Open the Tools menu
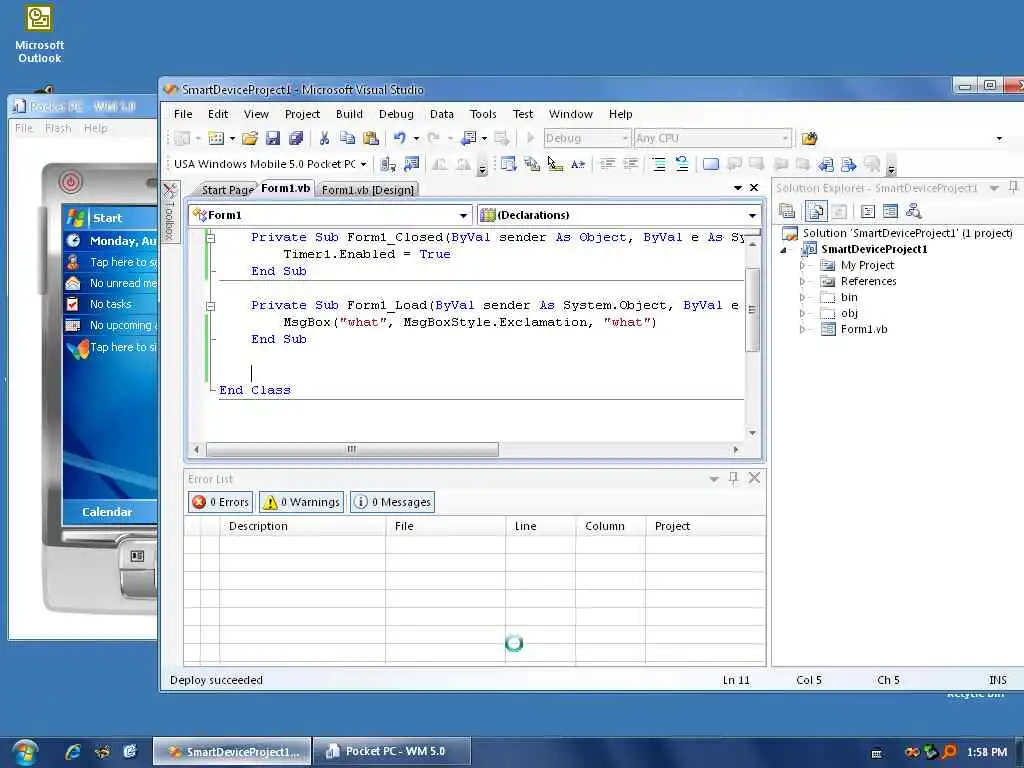Image resolution: width=1024 pixels, height=768 pixels. click(483, 114)
